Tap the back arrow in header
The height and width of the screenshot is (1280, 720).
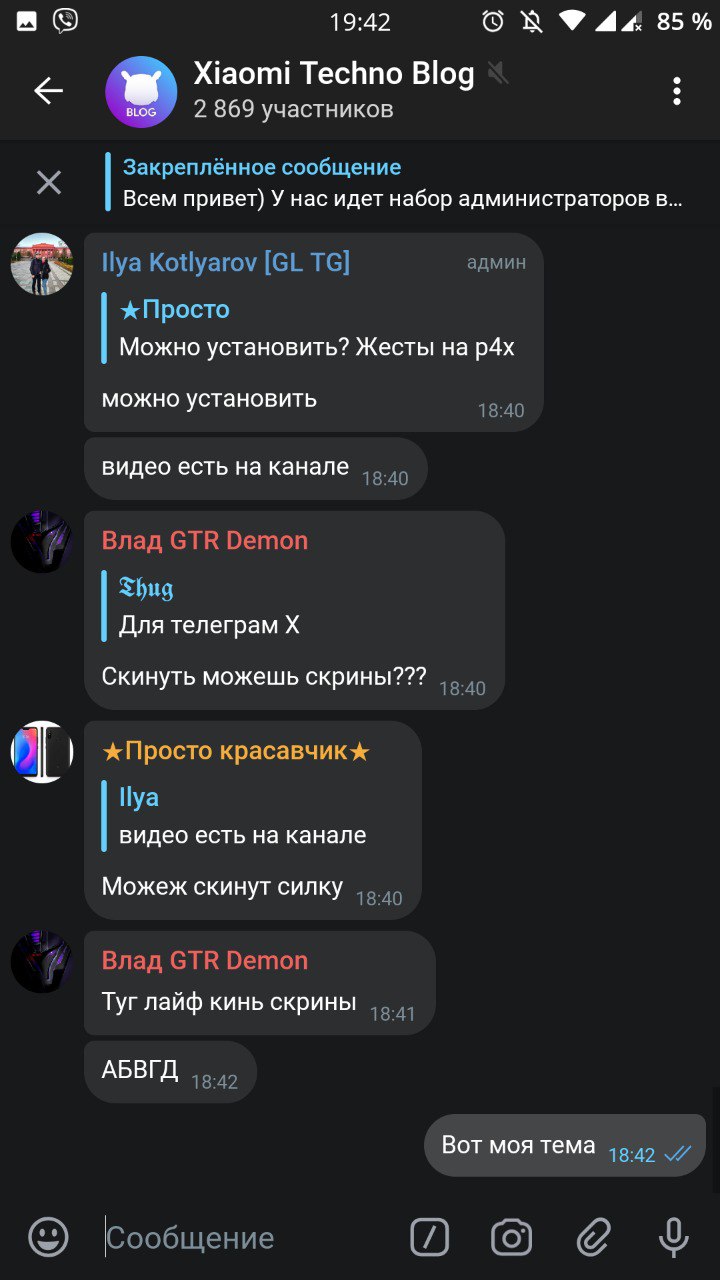pos(48,91)
